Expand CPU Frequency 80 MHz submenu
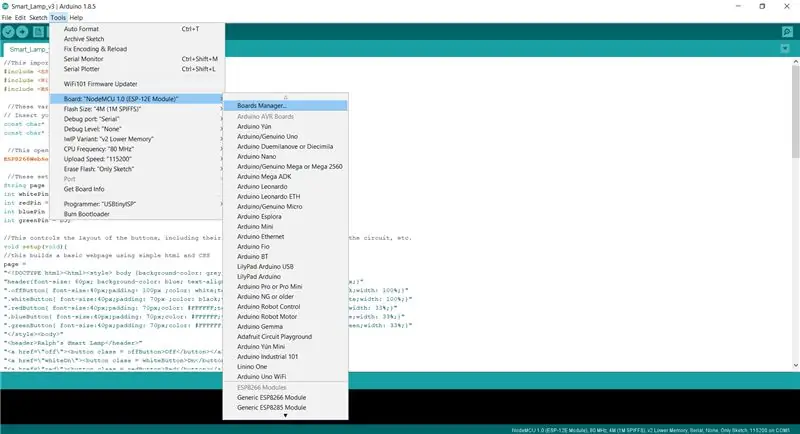This screenshot has height=434, width=800. (x=137, y=149)
